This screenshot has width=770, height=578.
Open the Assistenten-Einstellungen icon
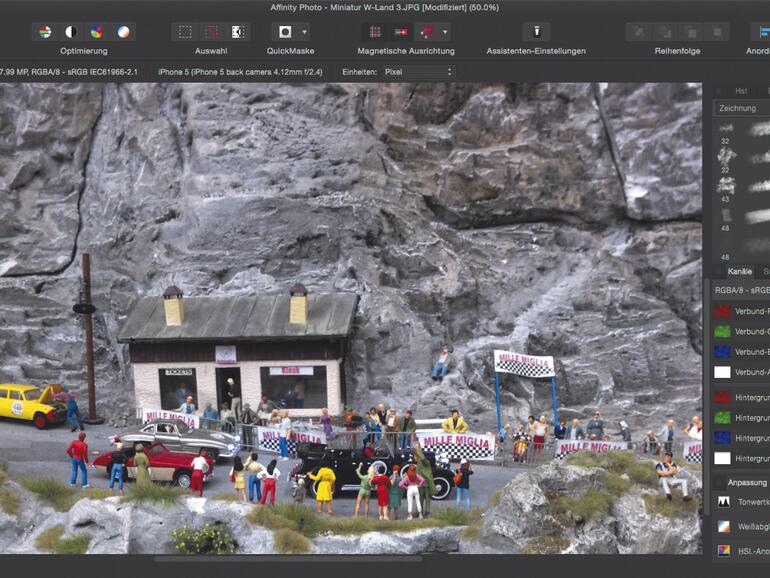[536, 32]
